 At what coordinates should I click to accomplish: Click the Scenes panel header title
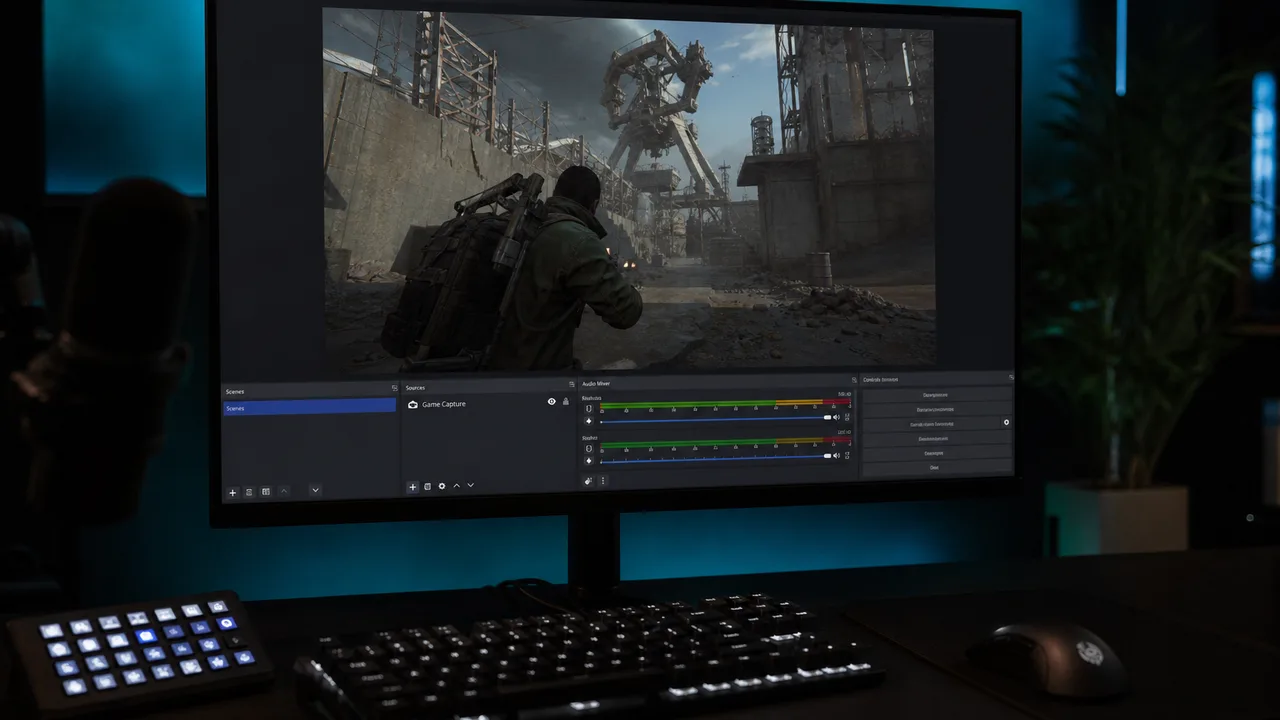coord(235,391)
